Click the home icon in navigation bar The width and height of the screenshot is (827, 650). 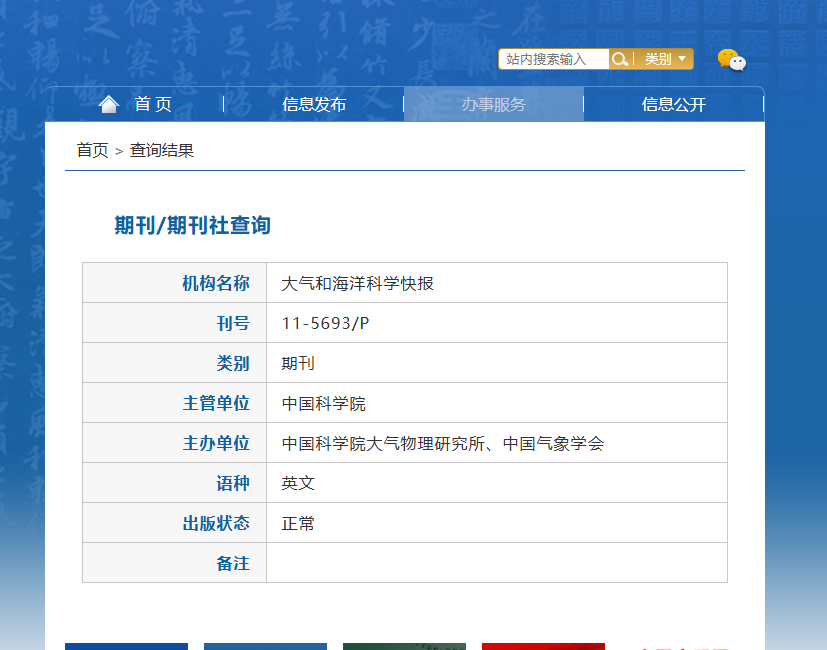[109, 104]
